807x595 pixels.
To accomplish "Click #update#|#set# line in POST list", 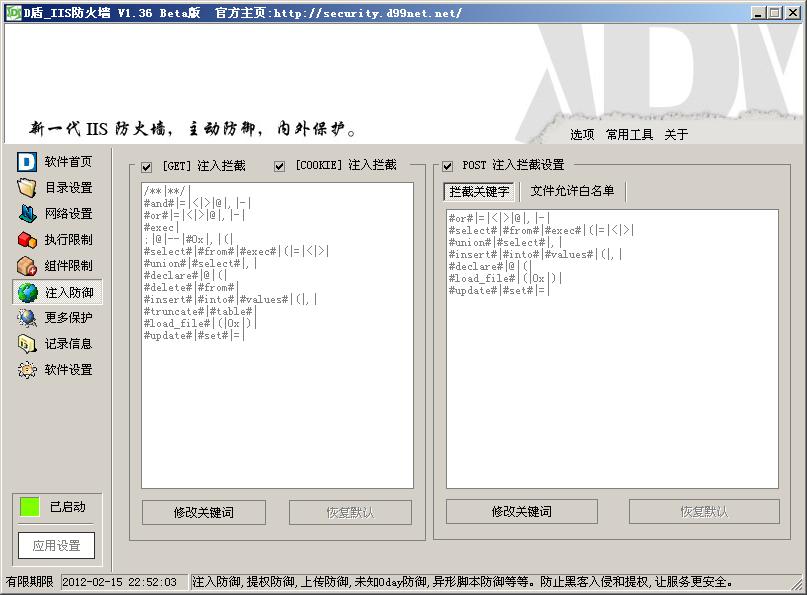I will click(x=499, y=290).
